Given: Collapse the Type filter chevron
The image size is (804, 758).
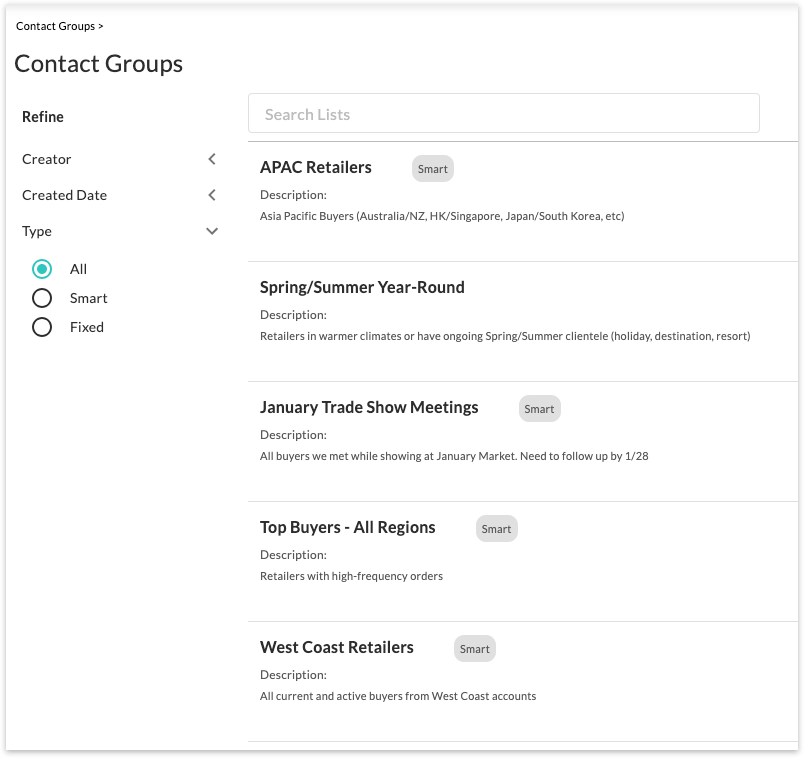Looking at the screenshot, I should click(x=212, y=231).
